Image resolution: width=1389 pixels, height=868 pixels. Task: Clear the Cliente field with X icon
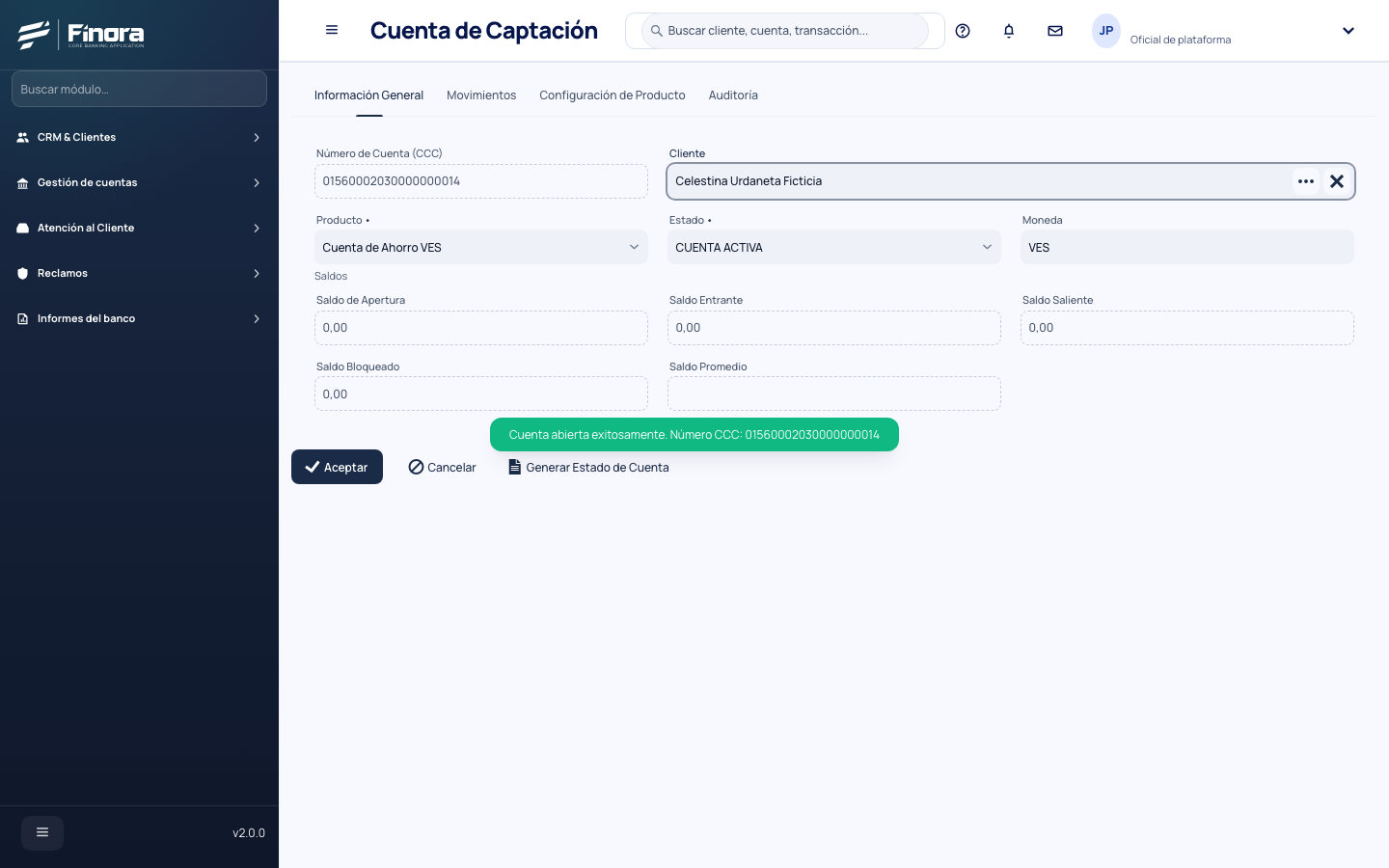tap(1337, 181)
